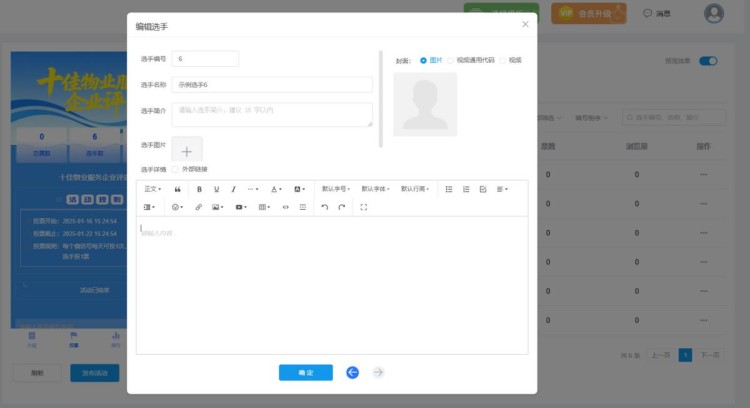Toggle bold formatting in editor toolbar
The image size is (750, 408).
pyautogui.click(x=199, y=189)
